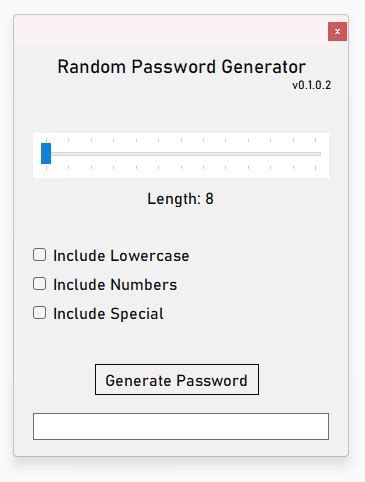Click the "Include Special" label text
The image size is (365, 482).
[x=108, y=314]
